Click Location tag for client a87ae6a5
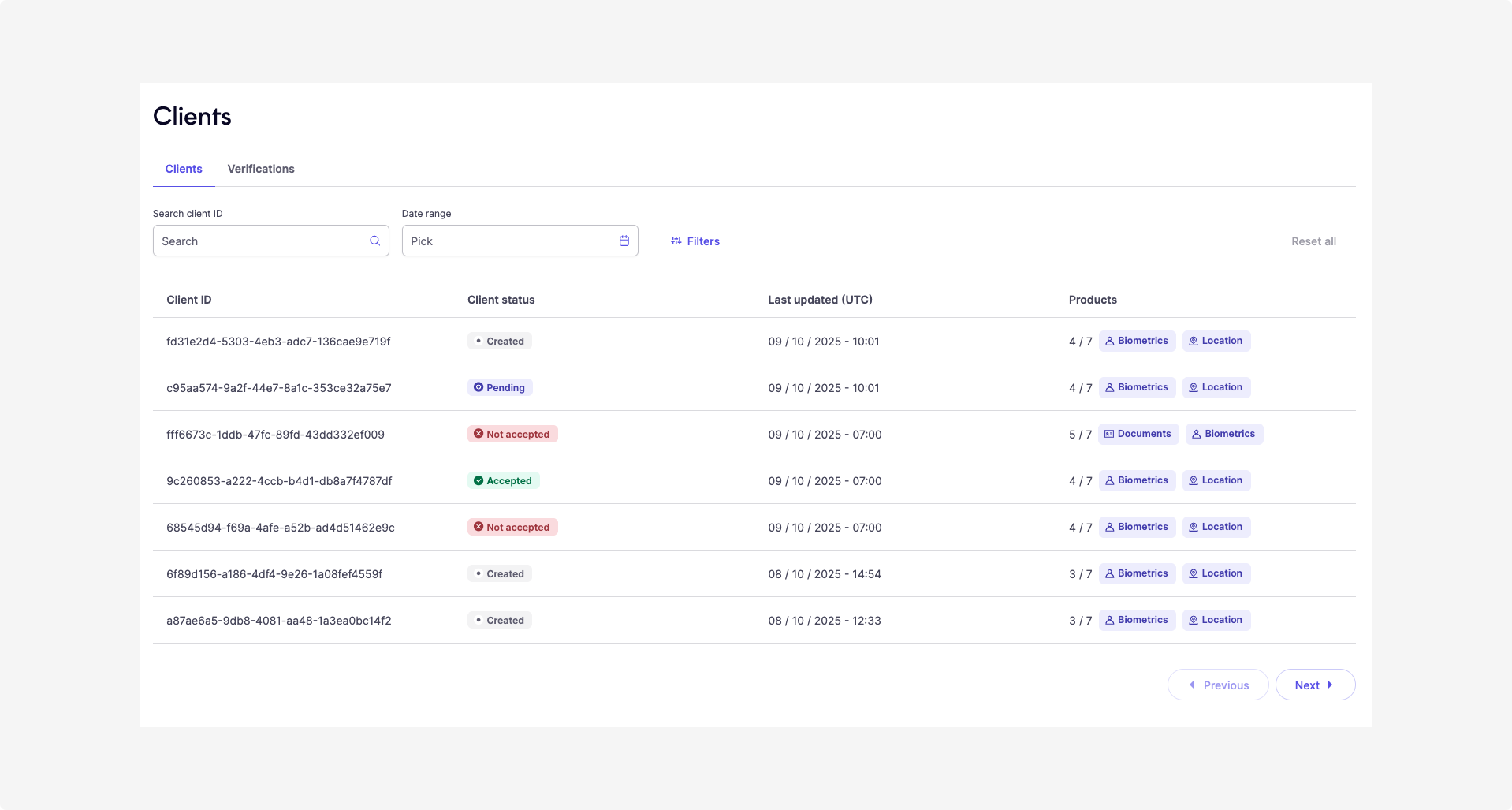1512x810 pixels. [1216, 620]
